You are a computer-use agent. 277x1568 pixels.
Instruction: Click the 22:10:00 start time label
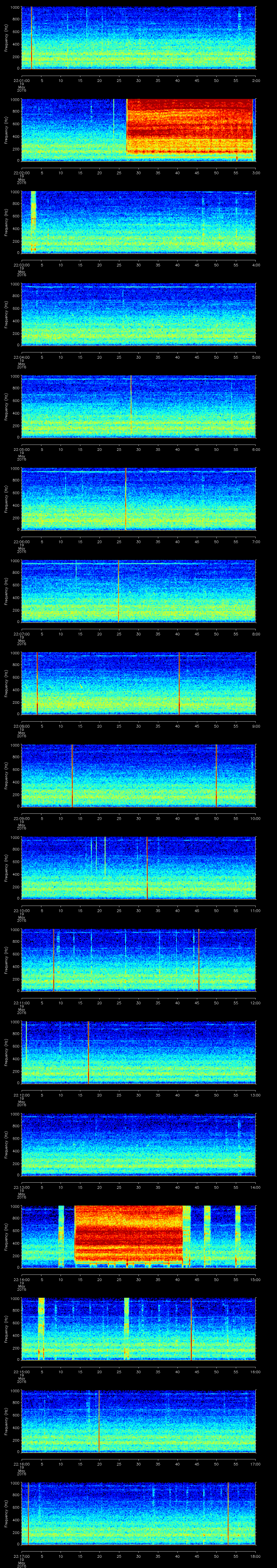coord(21,910)
